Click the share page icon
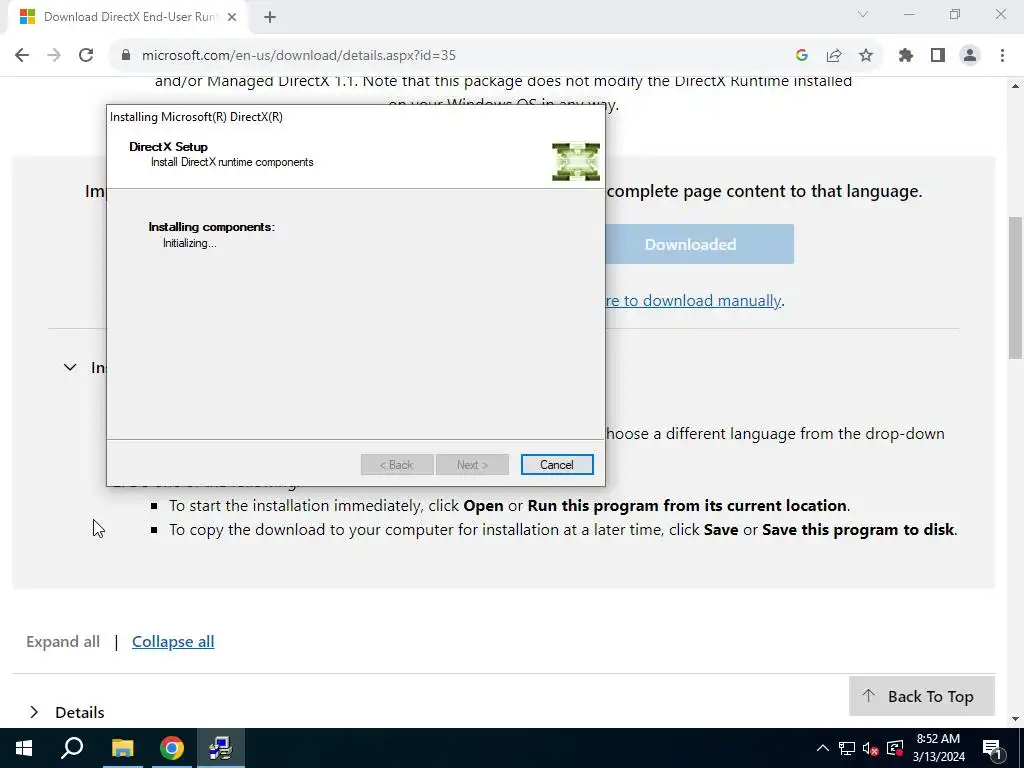The image size is (1024, 768). tap(834, 56)
